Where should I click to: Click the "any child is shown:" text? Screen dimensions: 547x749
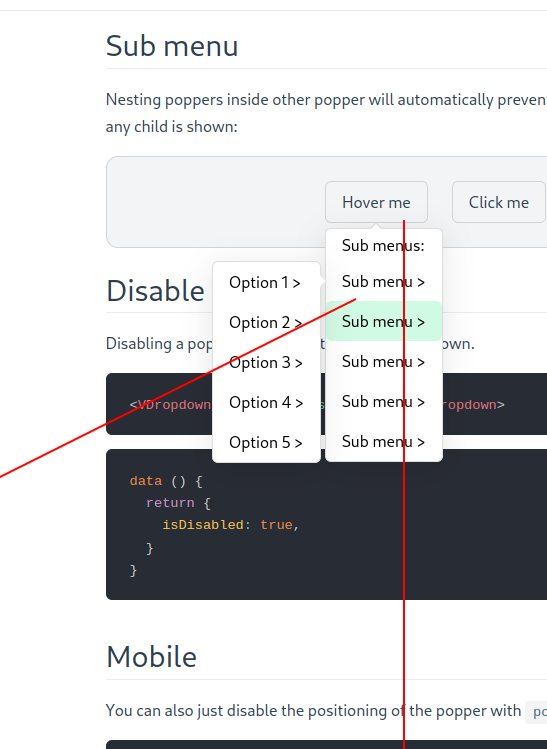click(172, 127)
